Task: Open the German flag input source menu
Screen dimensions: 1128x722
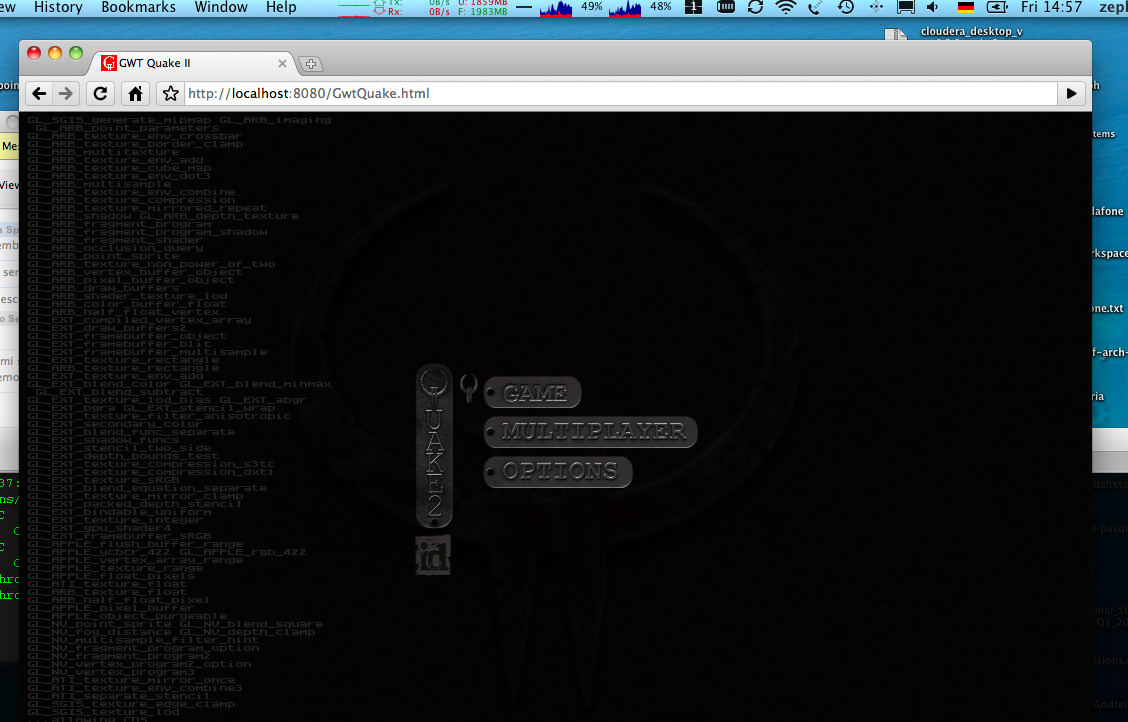Action: [x=965, y=8]
